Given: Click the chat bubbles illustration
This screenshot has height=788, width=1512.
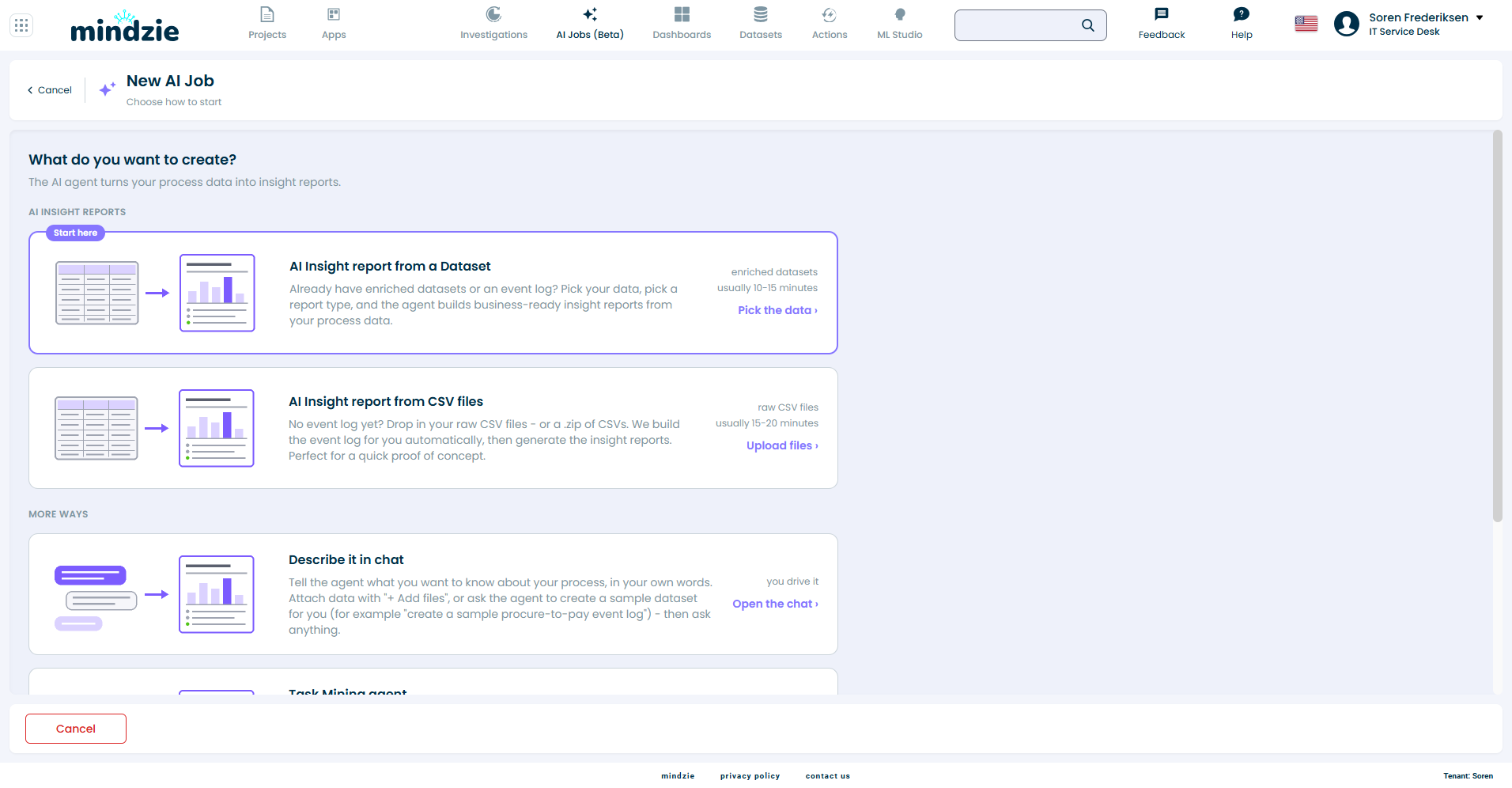Looking at the screenshot, I should click(x=96, y=597).
